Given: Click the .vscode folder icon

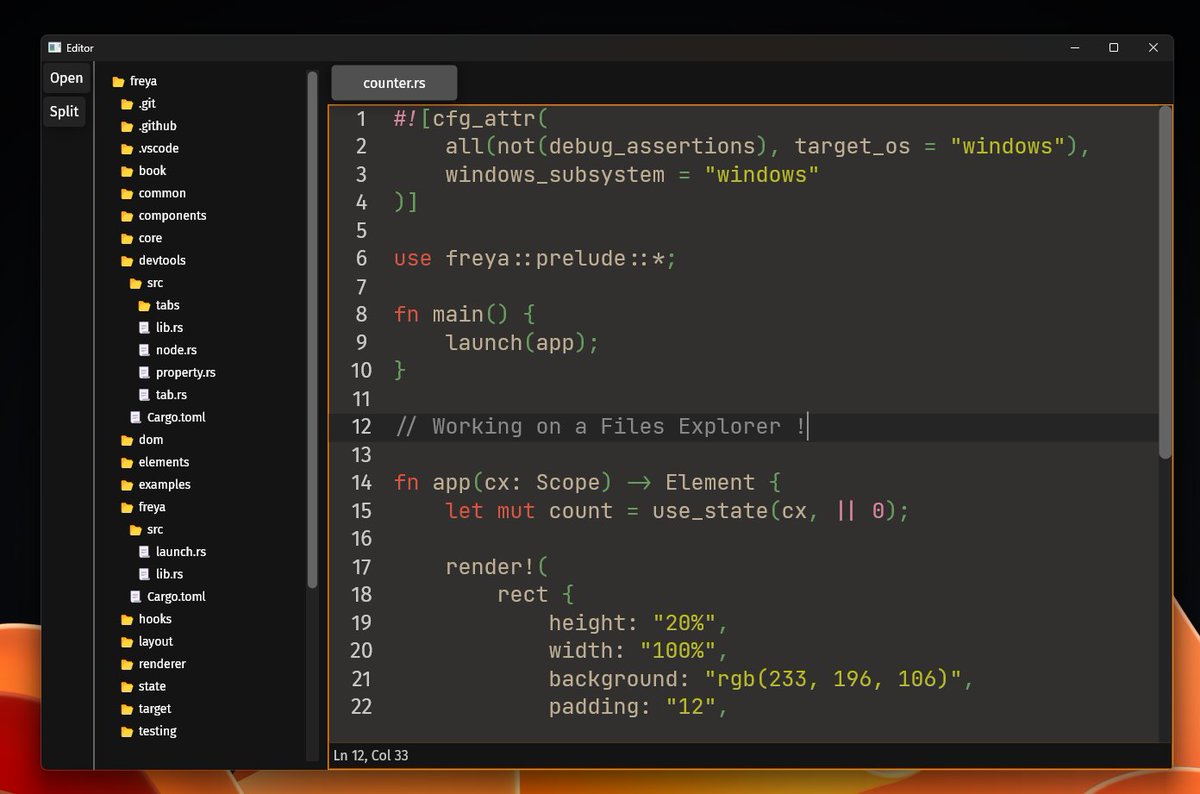Looking at the screenshot, I should (127, 149).
